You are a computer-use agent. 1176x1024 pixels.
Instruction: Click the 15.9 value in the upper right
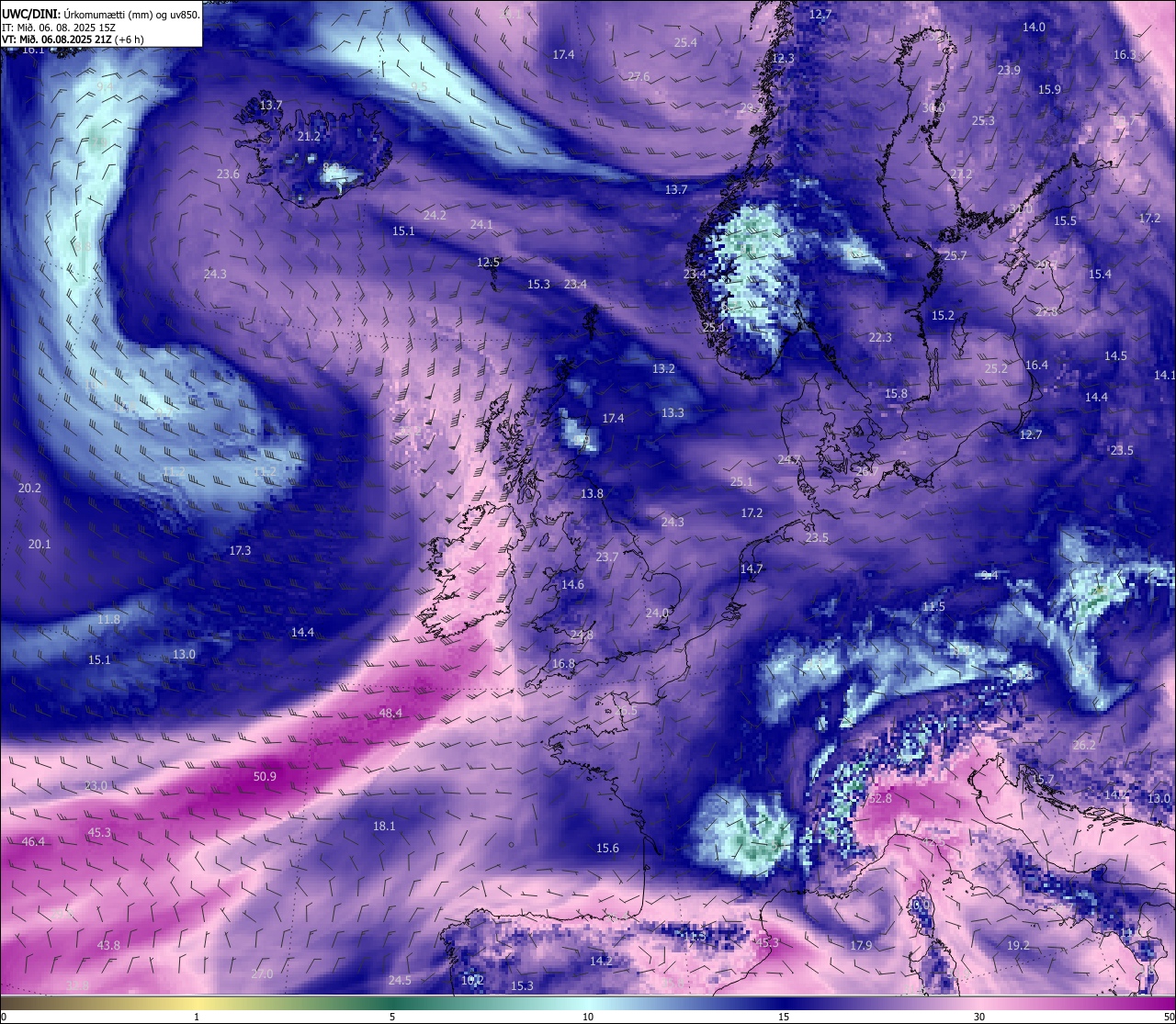(1049, 89)
